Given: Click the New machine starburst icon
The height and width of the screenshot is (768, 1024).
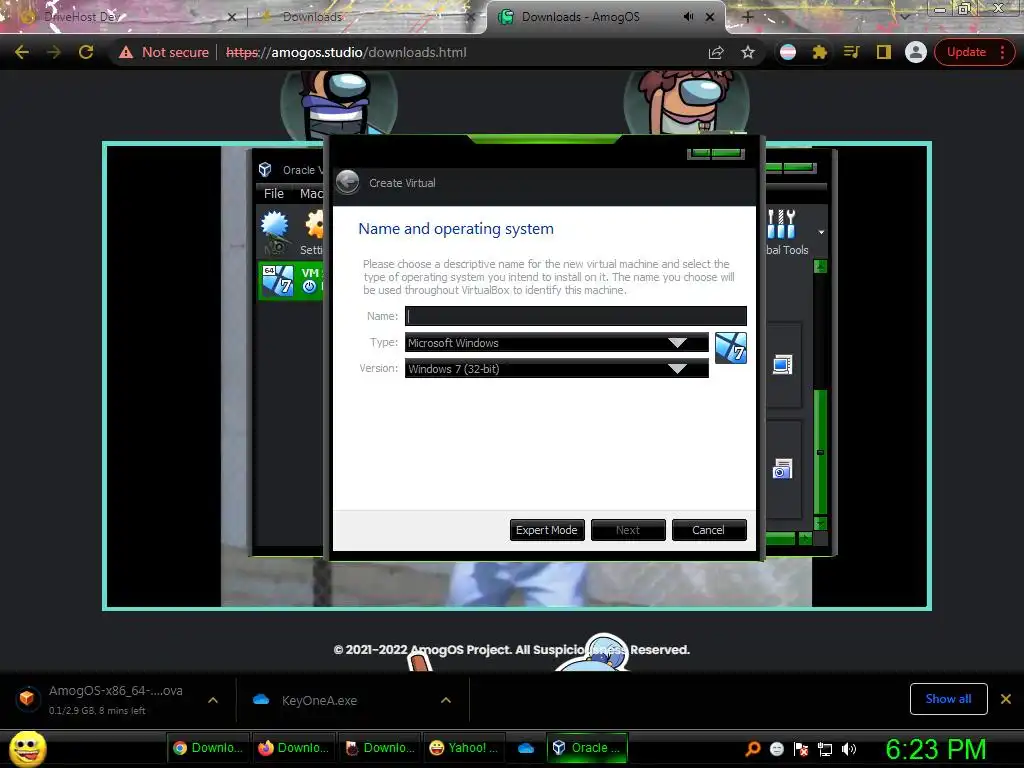Looking at the screenshot, I should point(275,232).
